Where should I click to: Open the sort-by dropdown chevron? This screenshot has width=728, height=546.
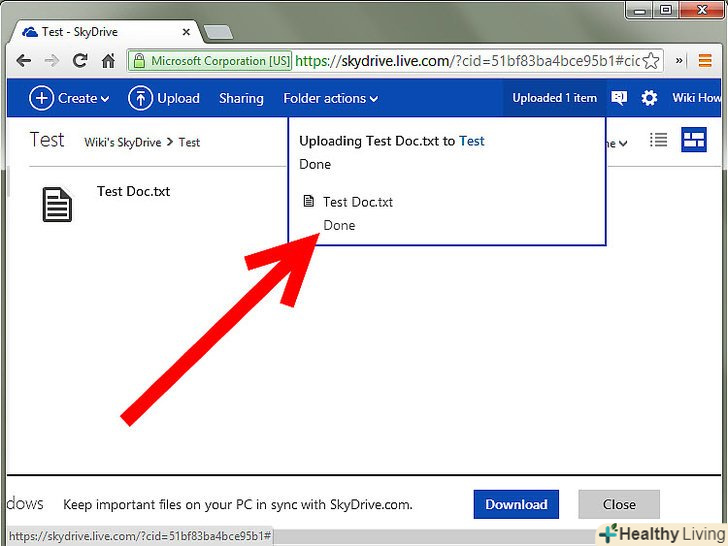coord(622,143)
